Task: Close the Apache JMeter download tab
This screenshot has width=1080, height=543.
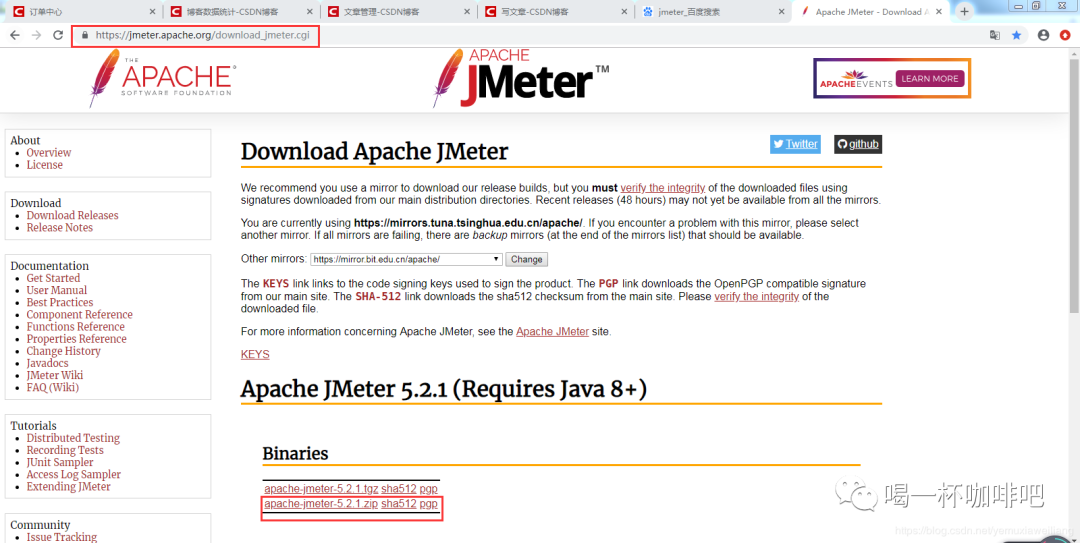Action: [x=939, y=12]
